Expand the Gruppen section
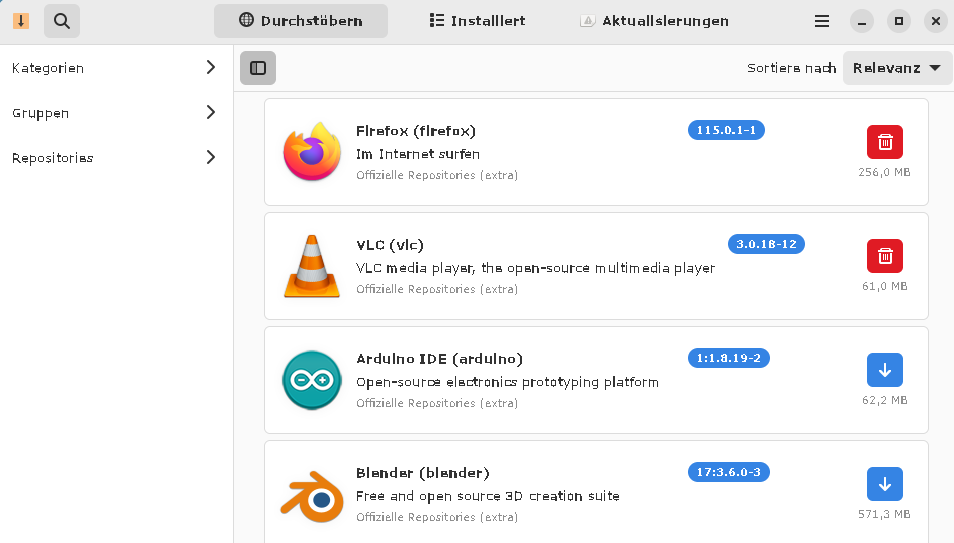This screenshot has width=954, height=543. (116, 113)
